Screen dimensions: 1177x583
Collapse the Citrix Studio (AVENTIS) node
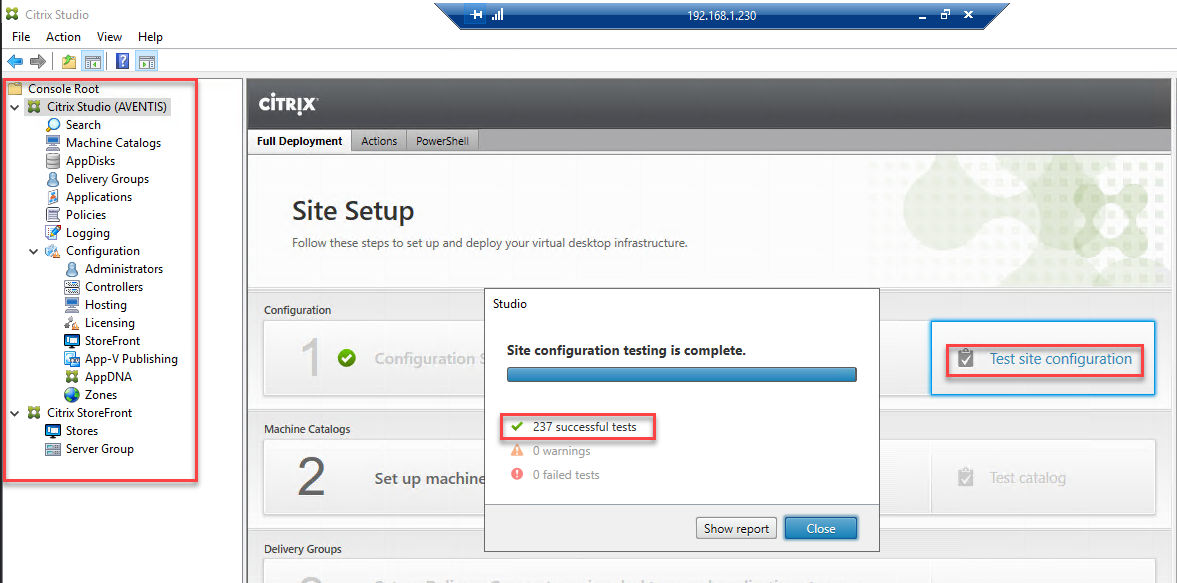13,106
